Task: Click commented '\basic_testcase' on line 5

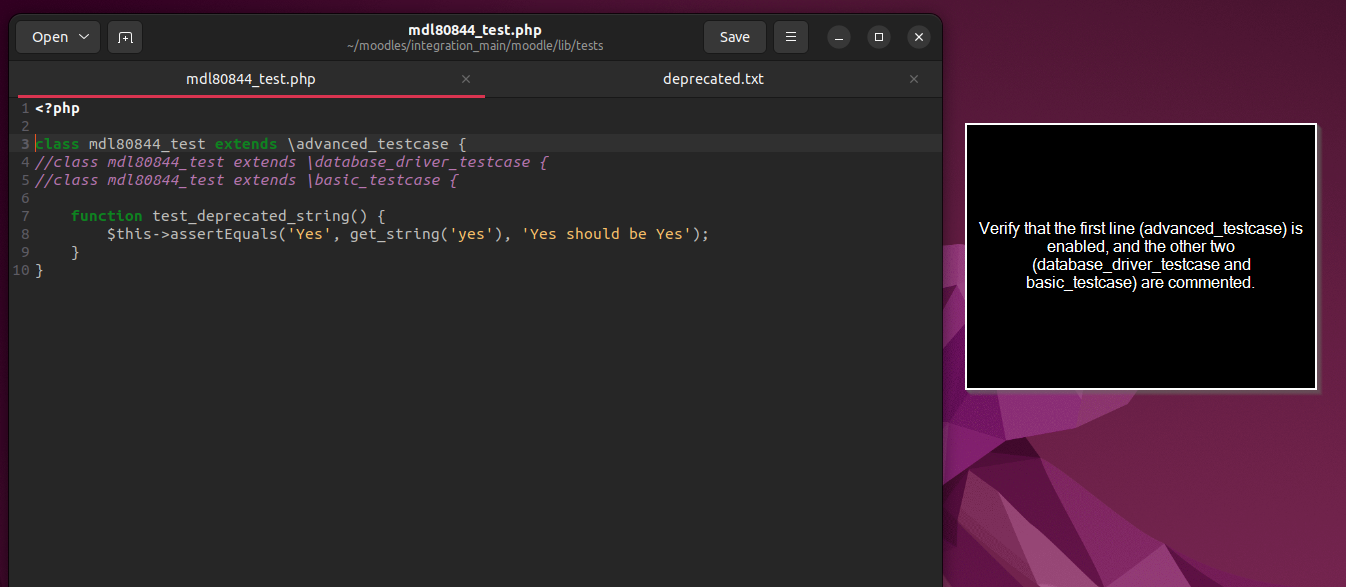Action: pos(373,180)
